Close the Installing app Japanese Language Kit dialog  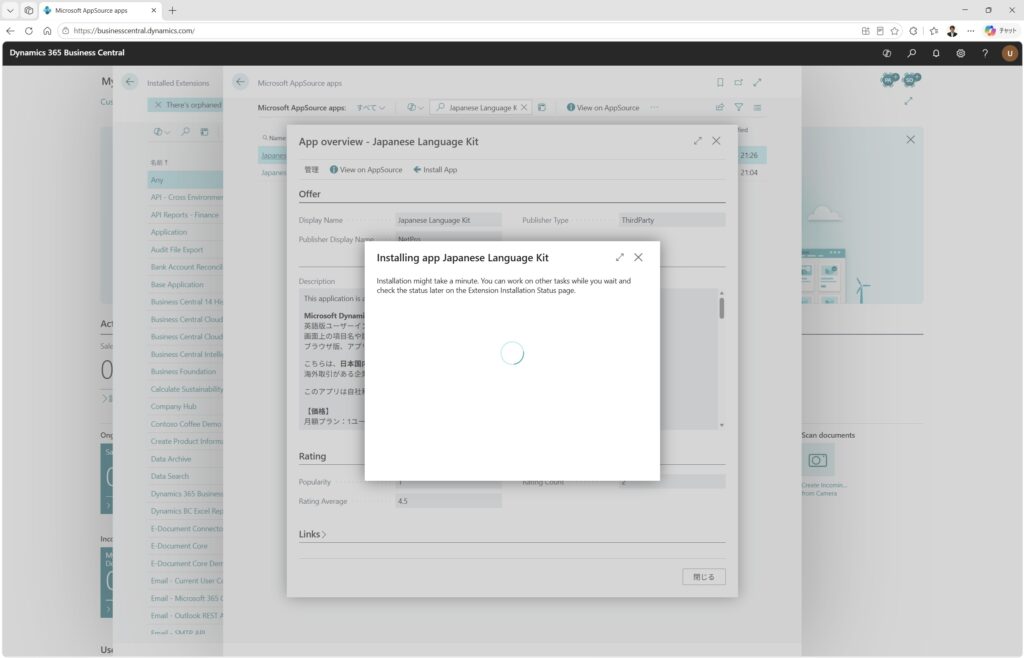point(638,257)
